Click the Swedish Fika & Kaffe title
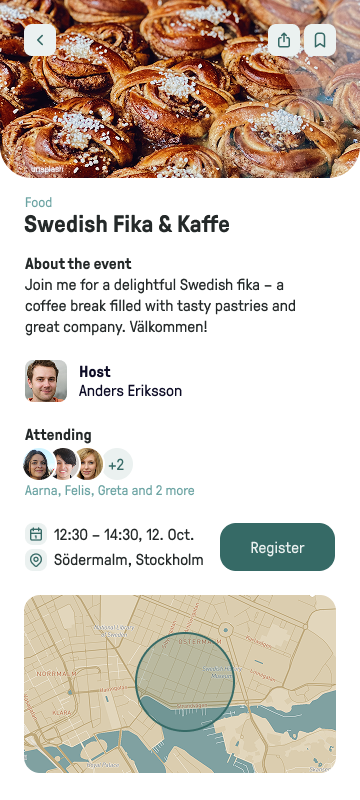 coord(127,224)
